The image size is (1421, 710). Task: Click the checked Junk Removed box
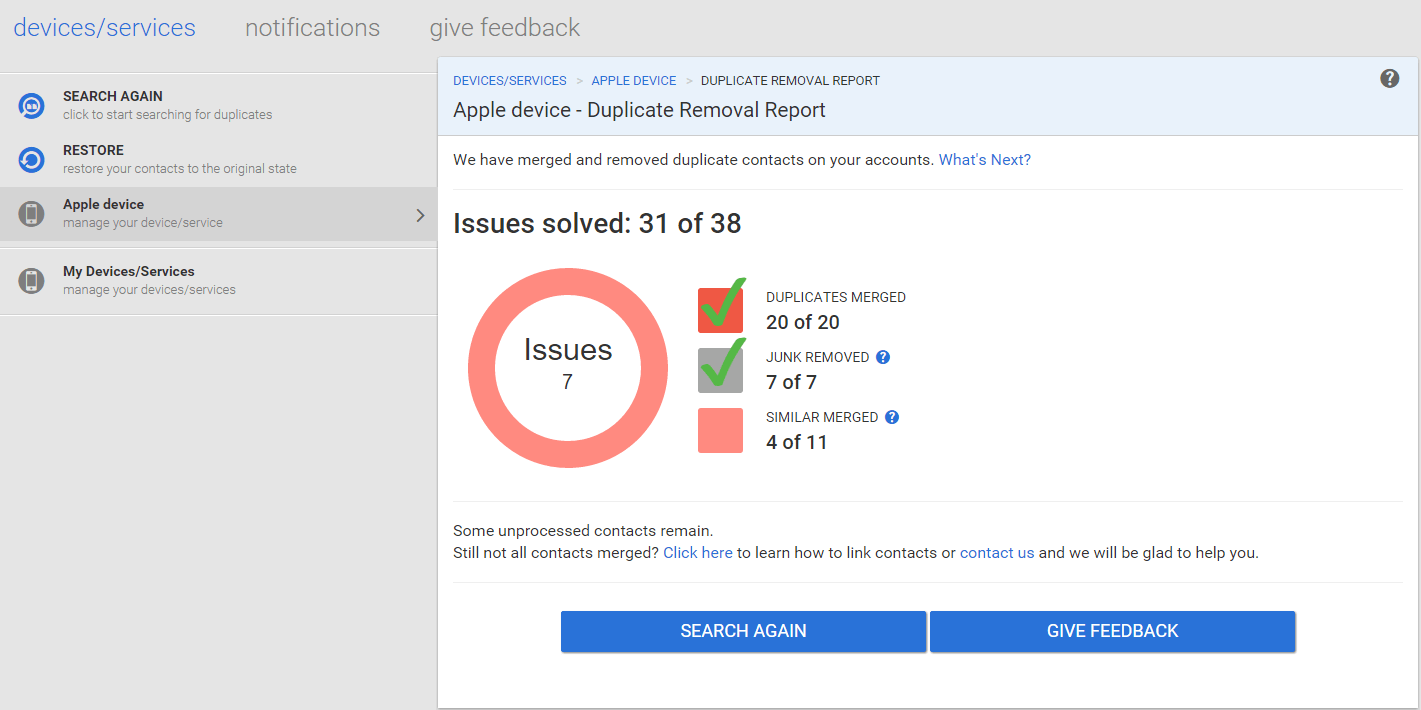[720, 370]
